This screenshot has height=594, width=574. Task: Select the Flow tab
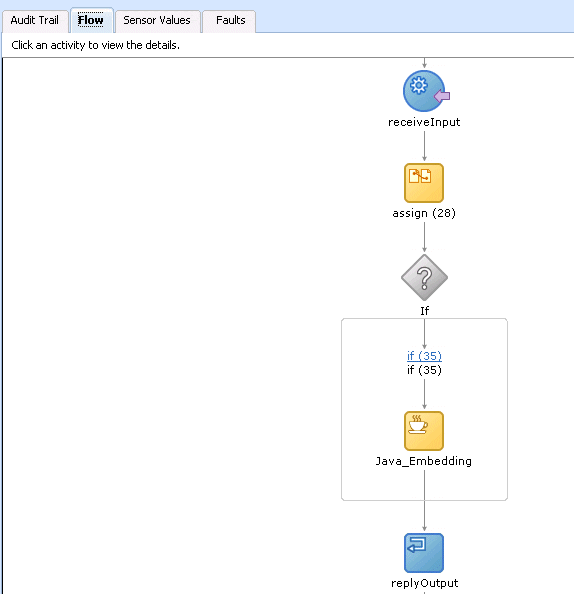click(91, 20)
